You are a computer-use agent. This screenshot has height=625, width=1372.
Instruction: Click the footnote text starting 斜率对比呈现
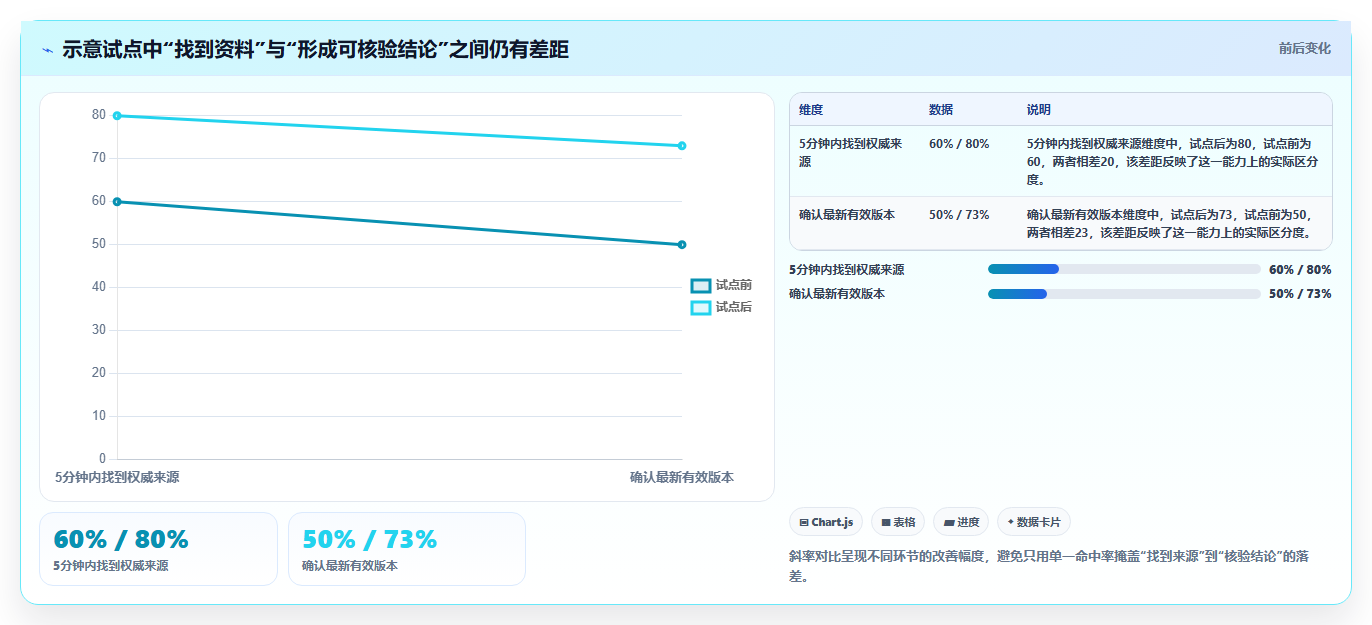[1049, 566]
